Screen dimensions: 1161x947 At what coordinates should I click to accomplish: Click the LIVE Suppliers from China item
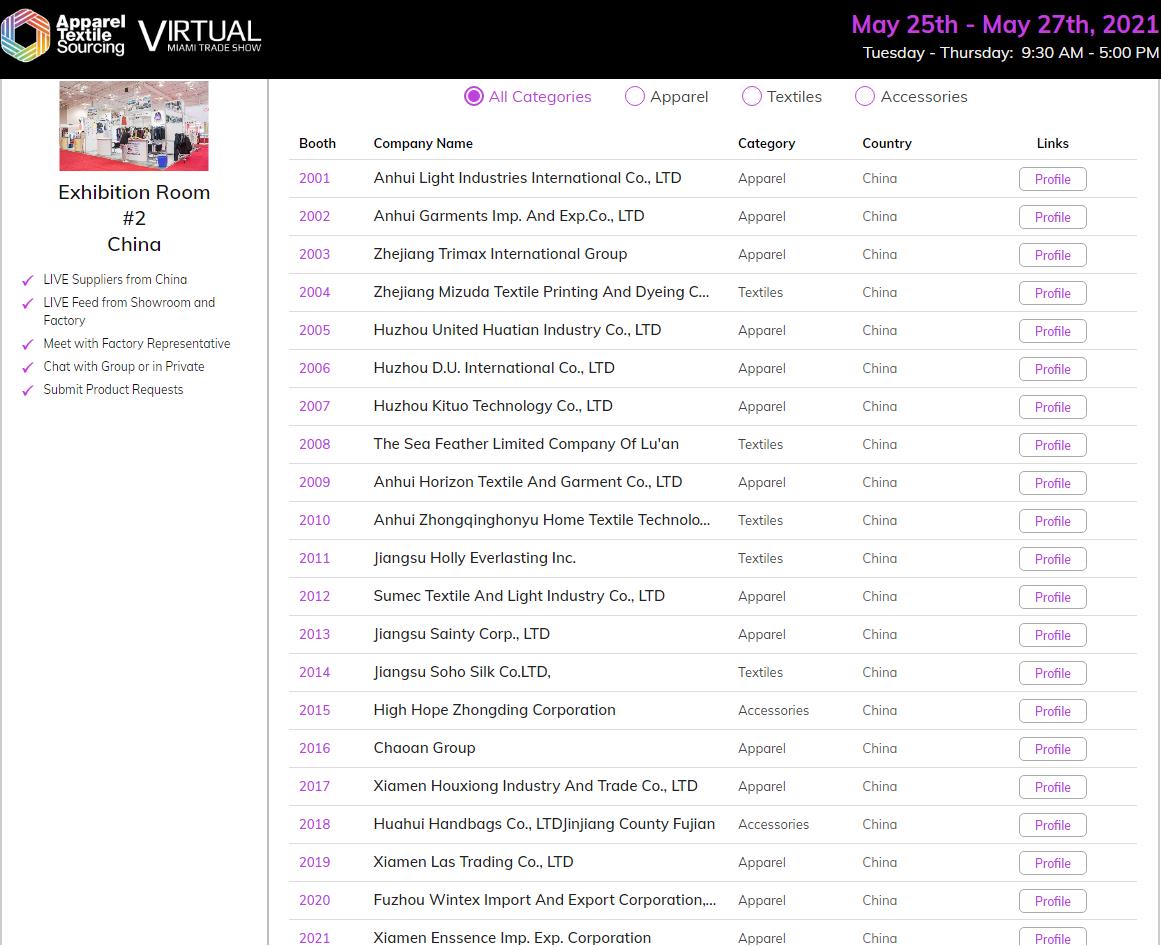click(x=116, y=279)
